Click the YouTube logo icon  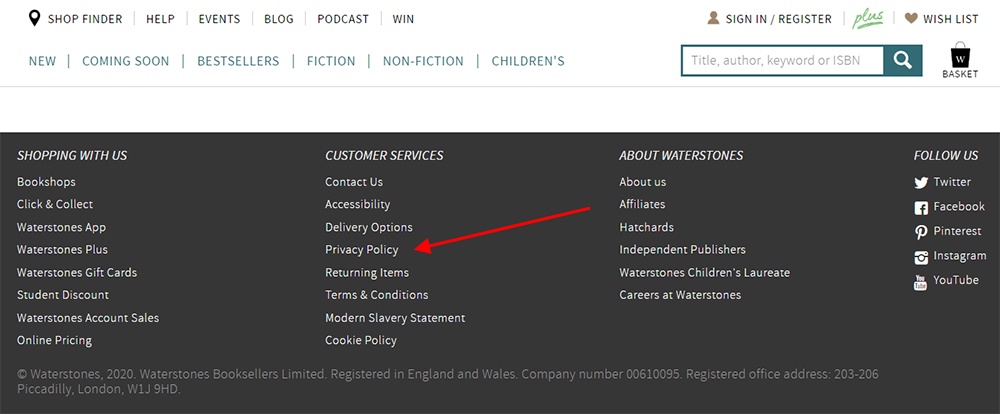point(920,282)
